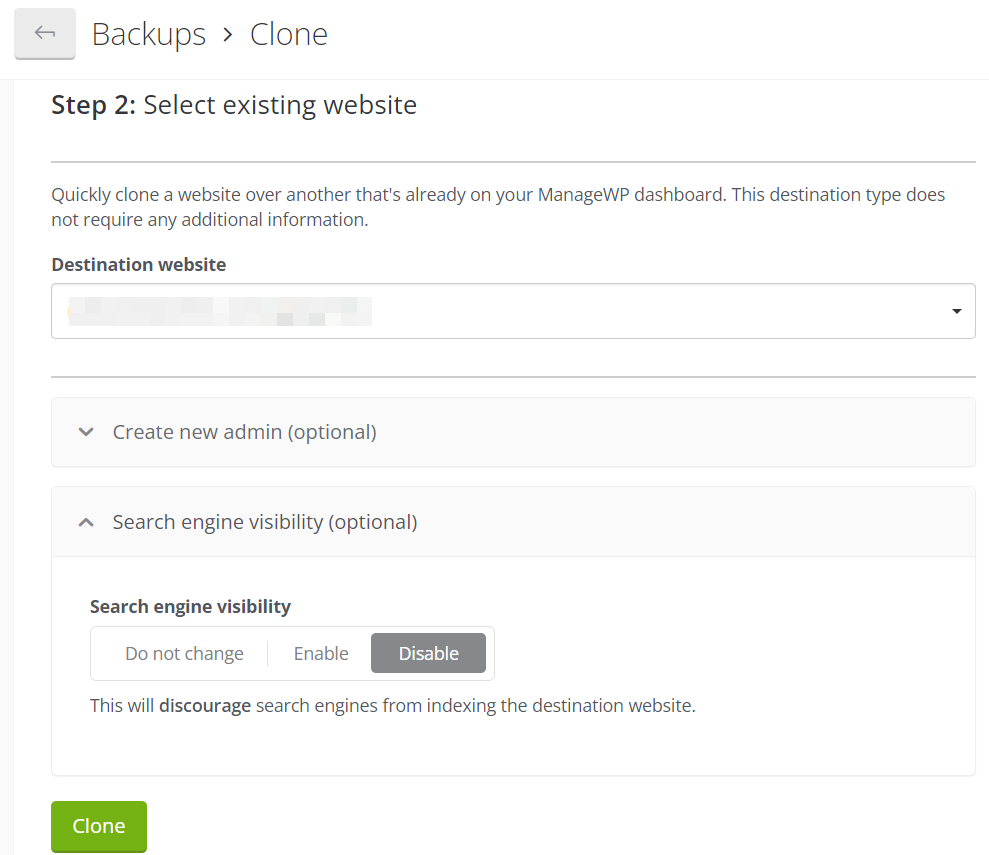Screen dimensions: 989x855
Task: Expand the Create new admin section
Action: tap(244, 432)
